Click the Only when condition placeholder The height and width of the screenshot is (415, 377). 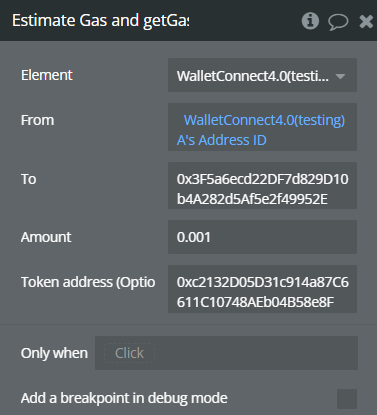tap(129, 353)
